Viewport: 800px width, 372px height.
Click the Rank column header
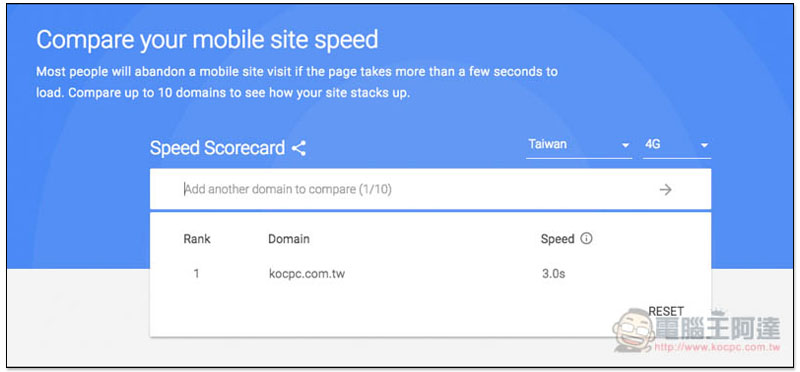point(197,238)
